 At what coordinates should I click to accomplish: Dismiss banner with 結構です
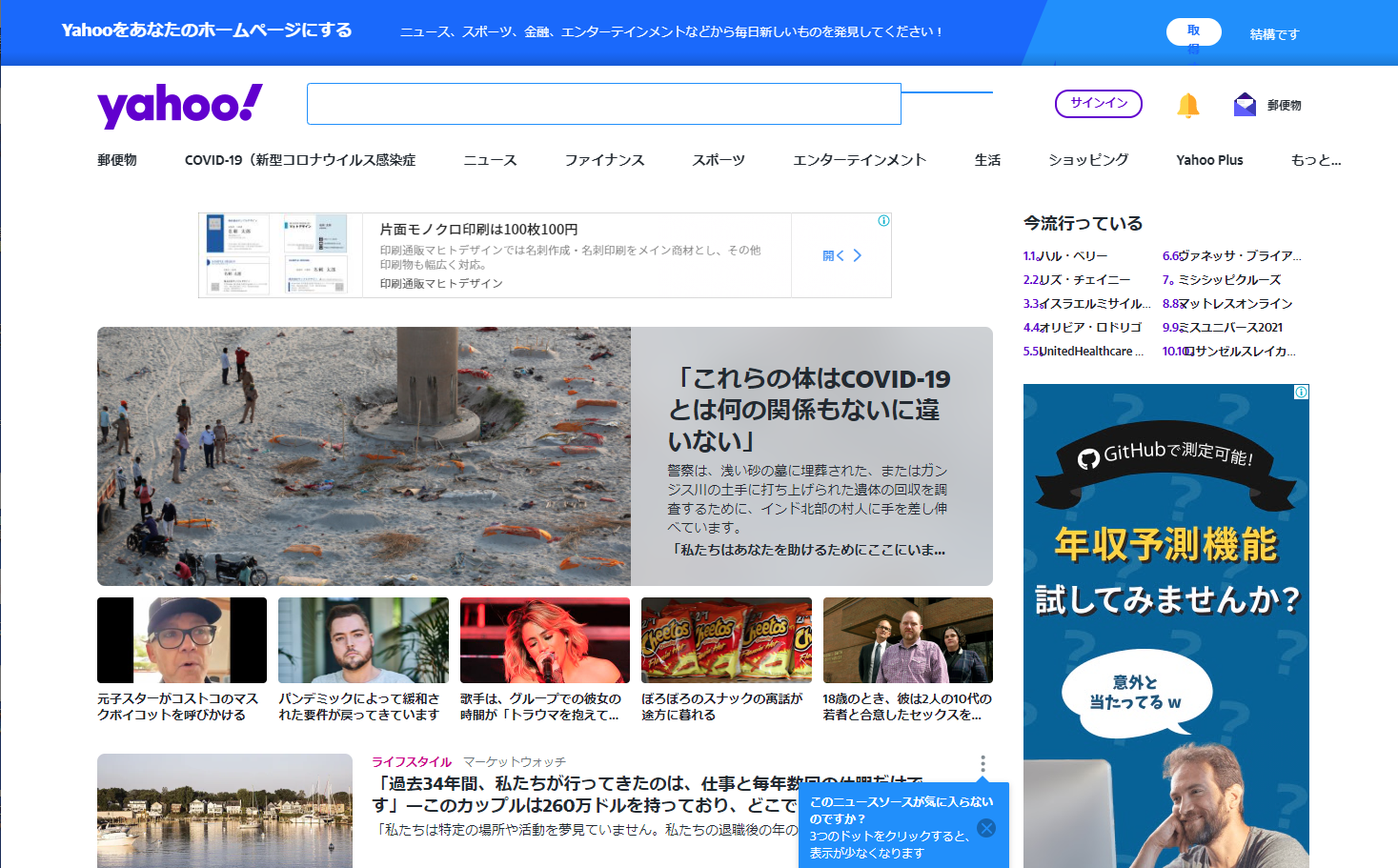click(x=1274, y=34)
